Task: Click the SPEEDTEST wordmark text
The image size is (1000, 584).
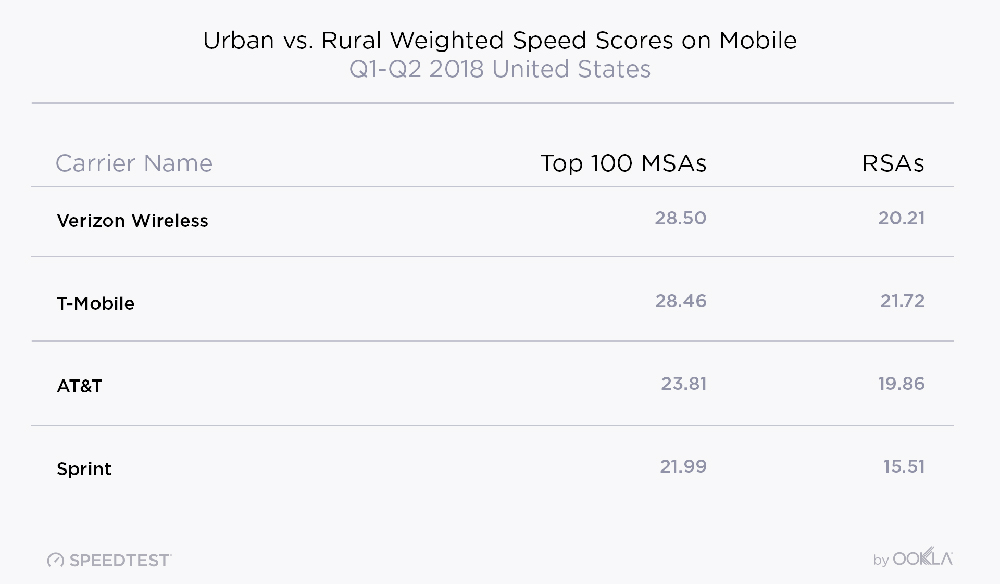Action: tap(120, 560)
